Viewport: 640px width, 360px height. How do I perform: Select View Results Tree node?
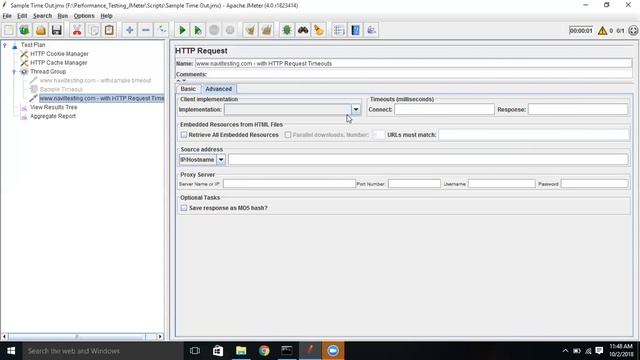tap(53, 107)
